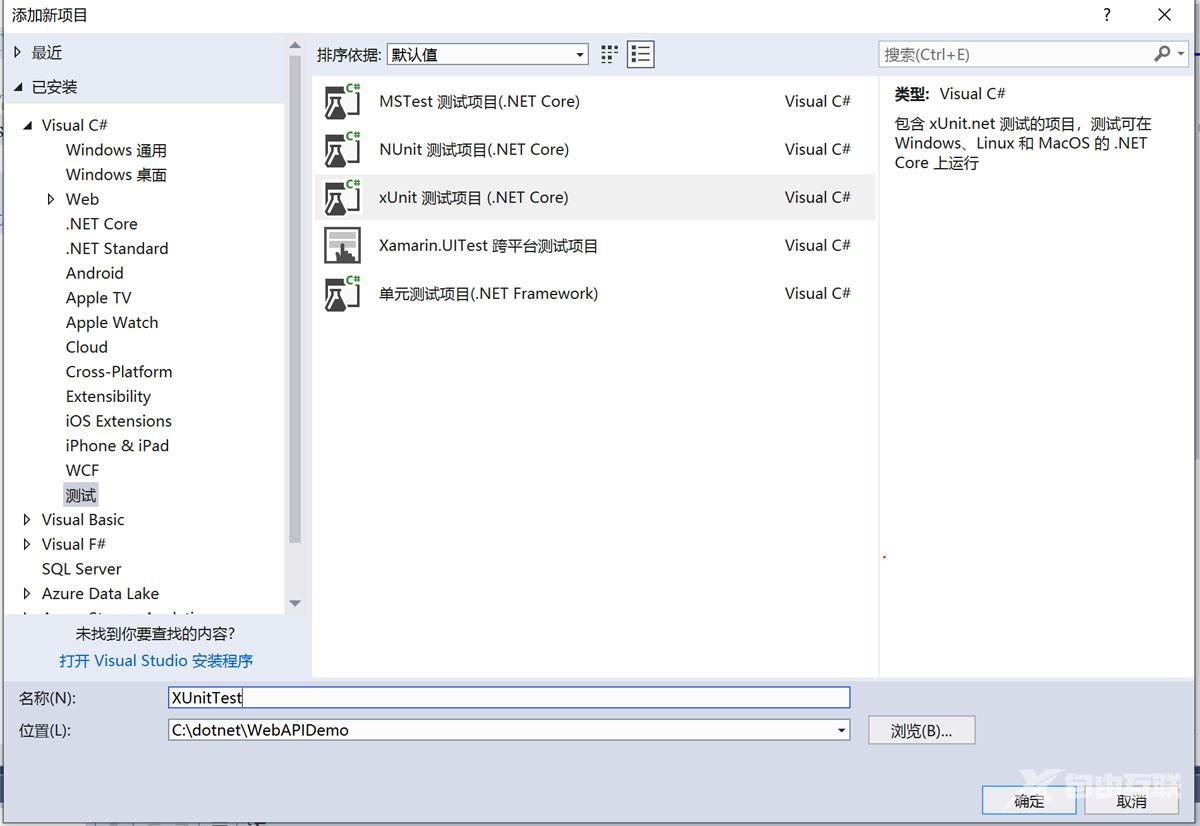Select the 测试 category in tree
Image resolution: width=1200 pixels, height=826 pixels.
pyautogui.click(x=81, y=496)
